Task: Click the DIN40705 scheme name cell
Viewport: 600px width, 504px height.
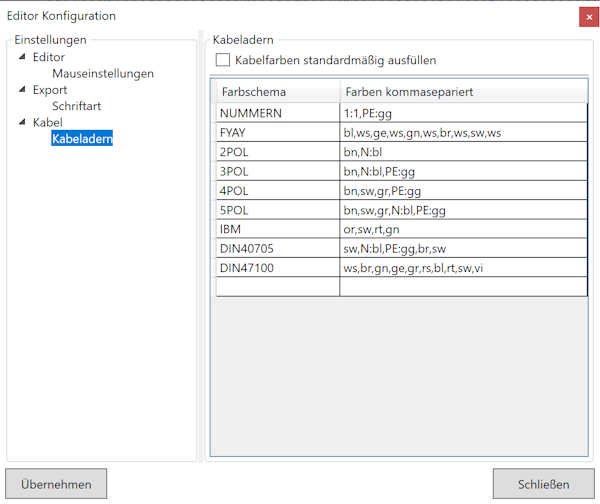Action: pos(277,248)
